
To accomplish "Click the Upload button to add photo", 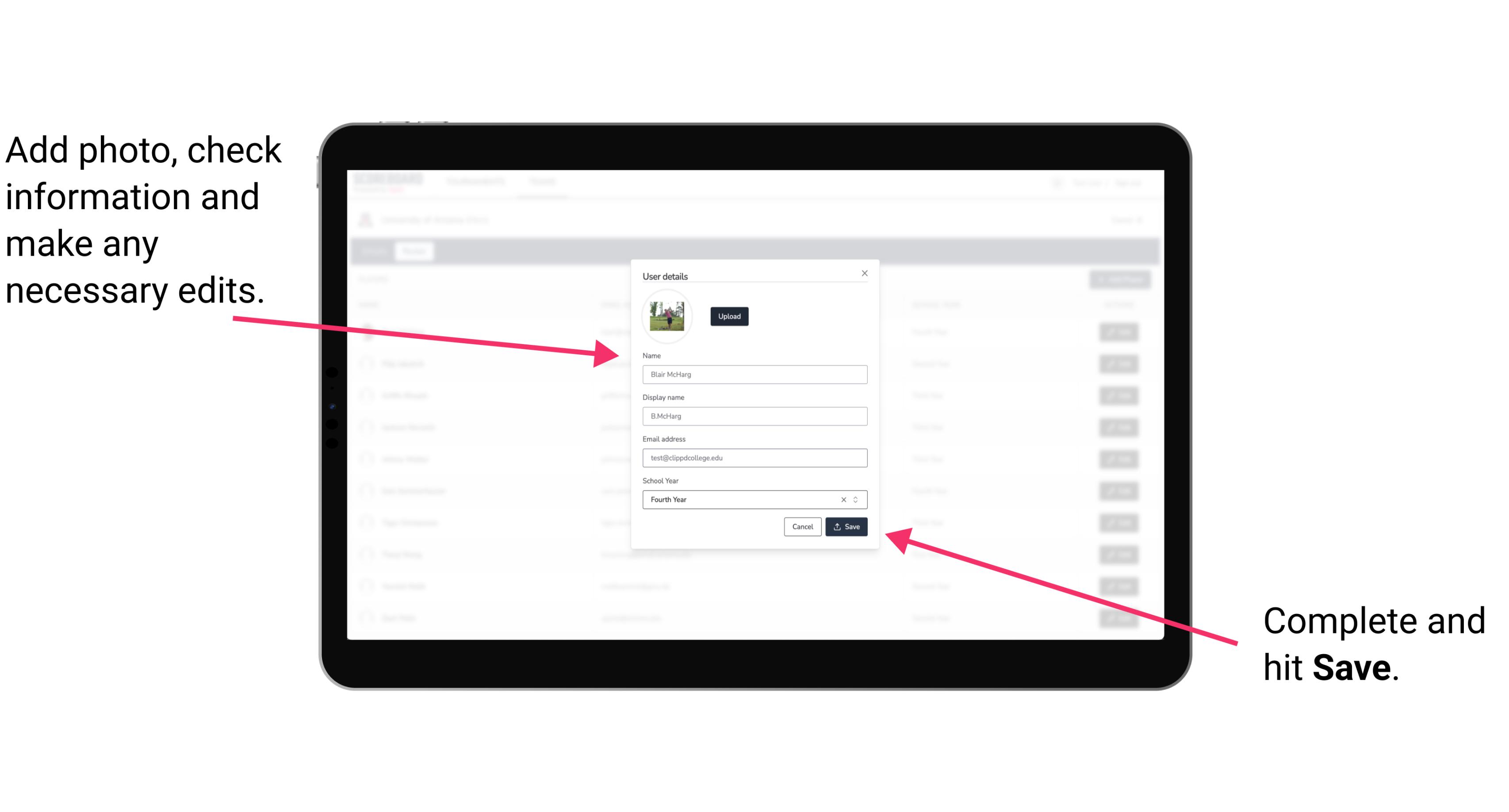I will tap(729, 315).
